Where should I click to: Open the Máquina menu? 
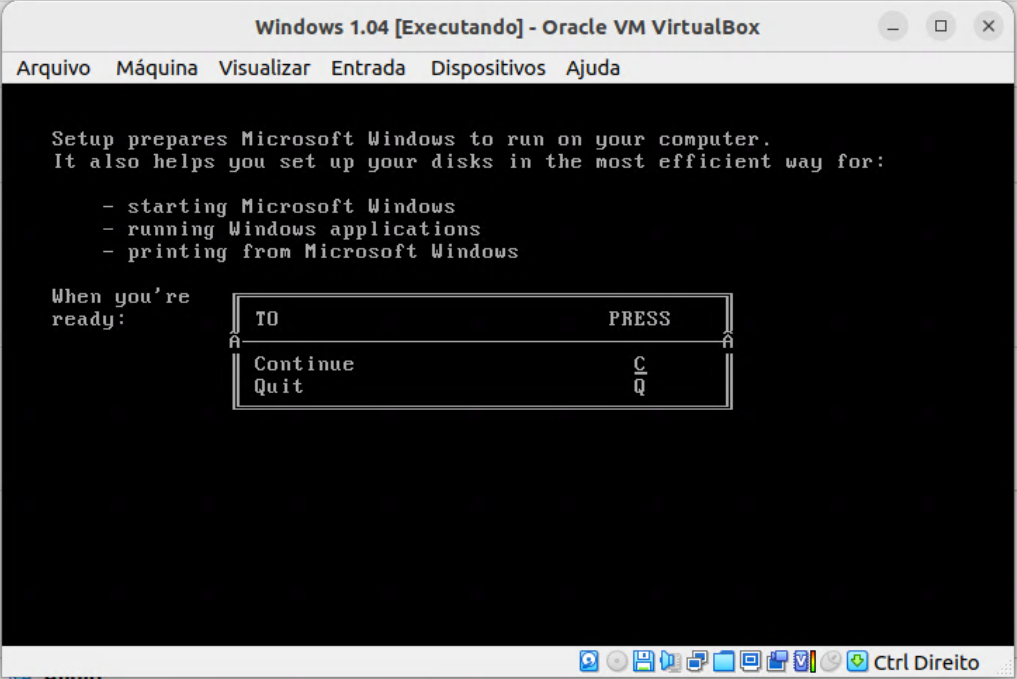click(156, 68)
